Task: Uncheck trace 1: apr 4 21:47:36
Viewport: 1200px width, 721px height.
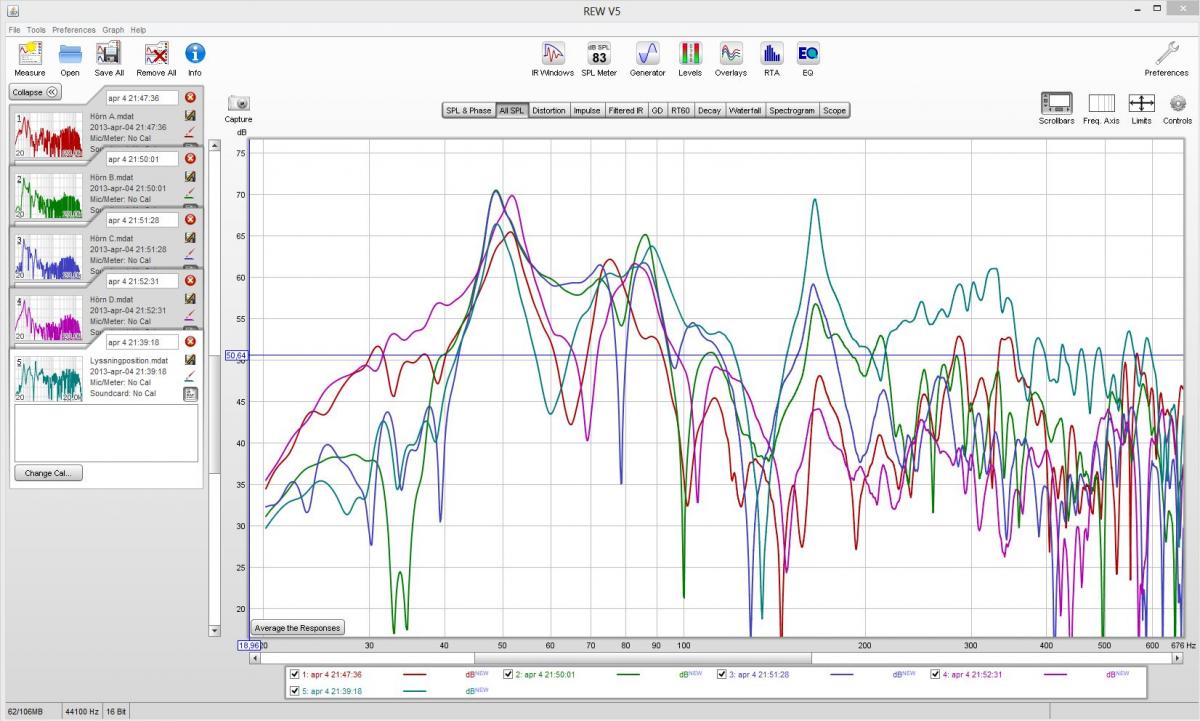Action: 296,674
